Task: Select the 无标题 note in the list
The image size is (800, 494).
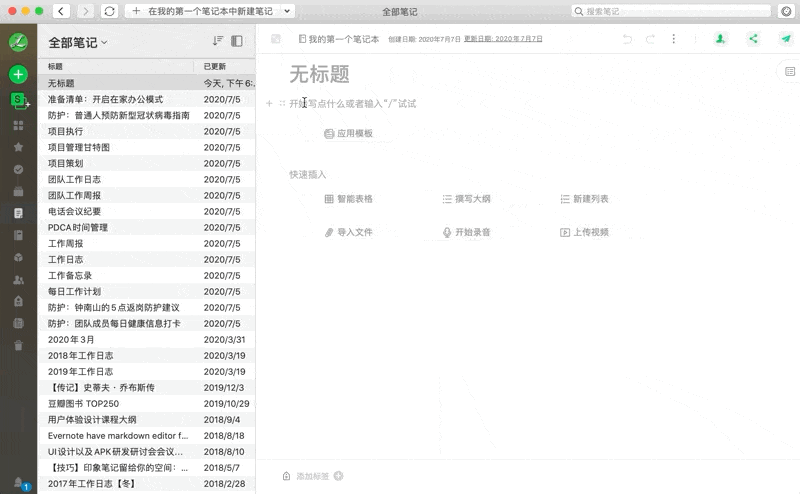Action: coord(146,83)
